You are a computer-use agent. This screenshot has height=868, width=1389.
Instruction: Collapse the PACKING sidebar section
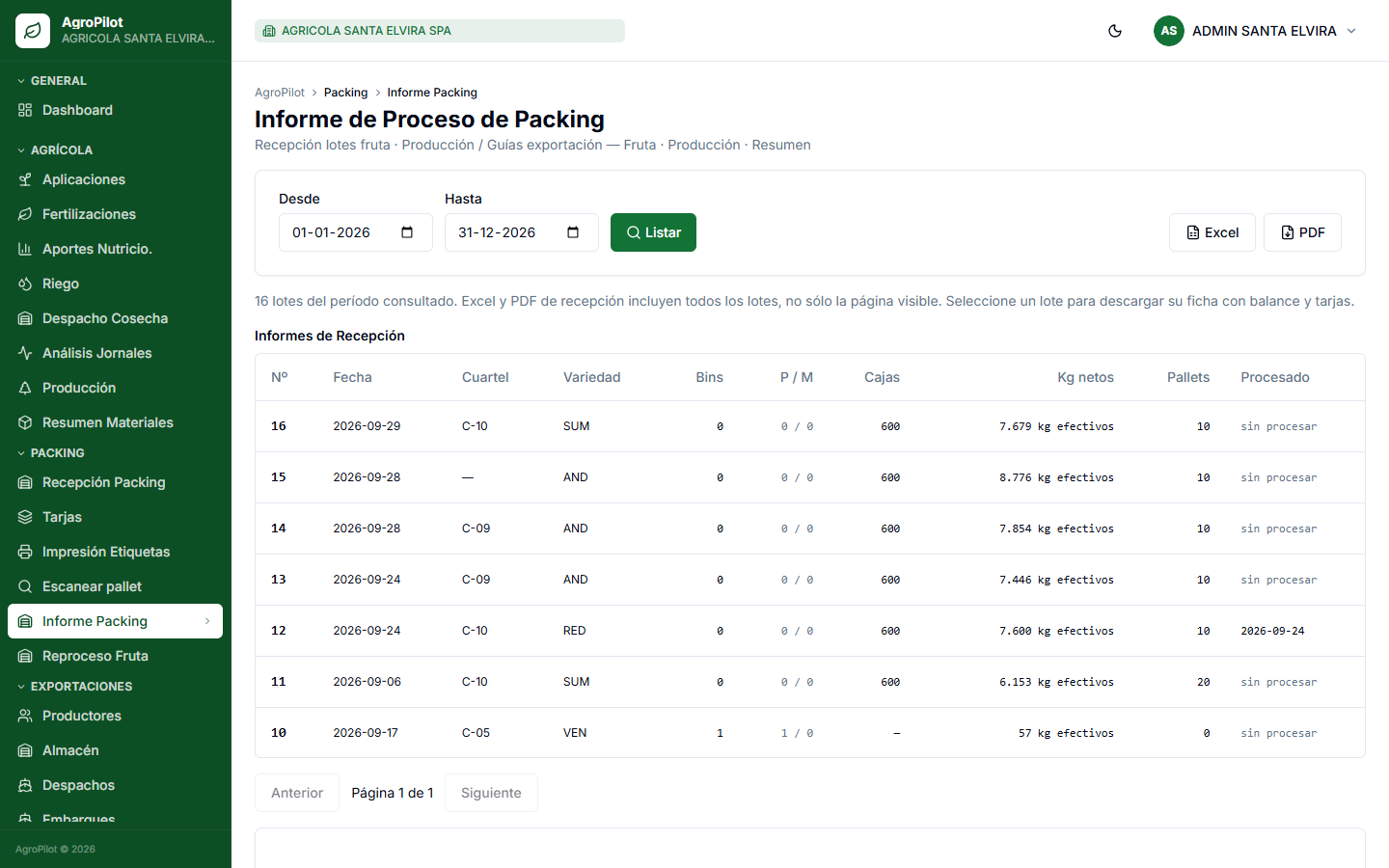pos(52,453)
